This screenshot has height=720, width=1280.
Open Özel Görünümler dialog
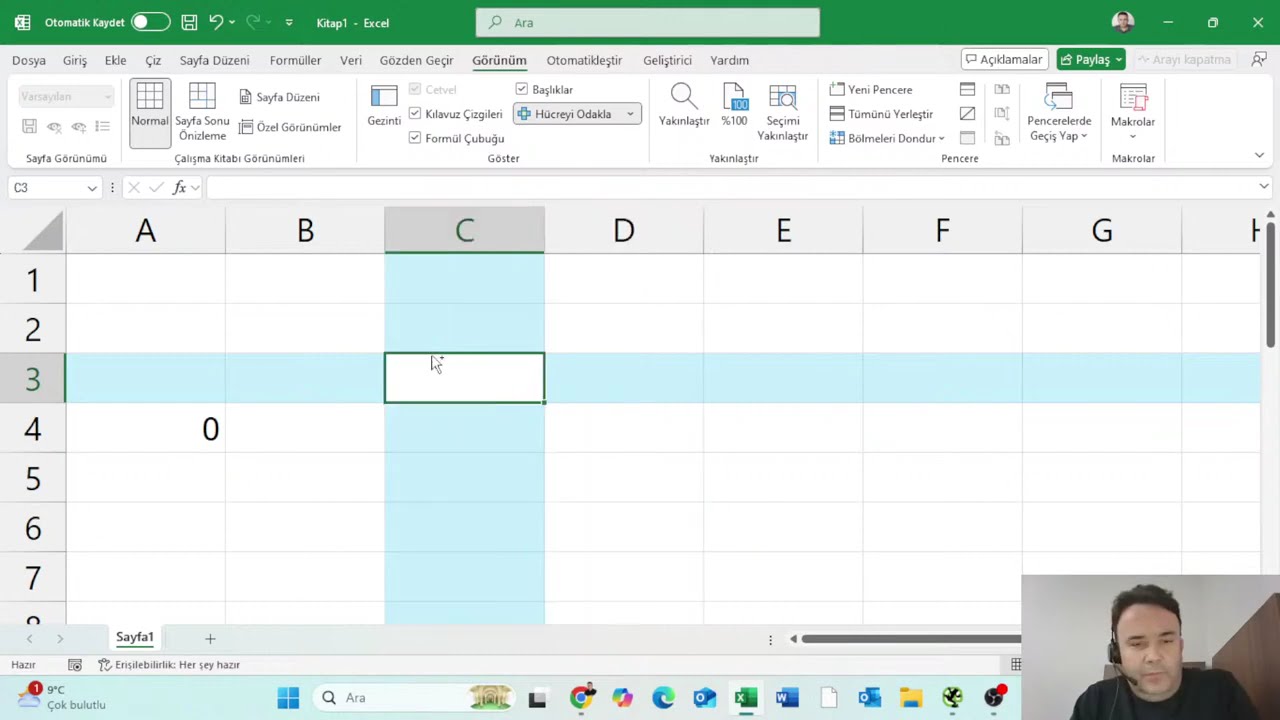290,127
